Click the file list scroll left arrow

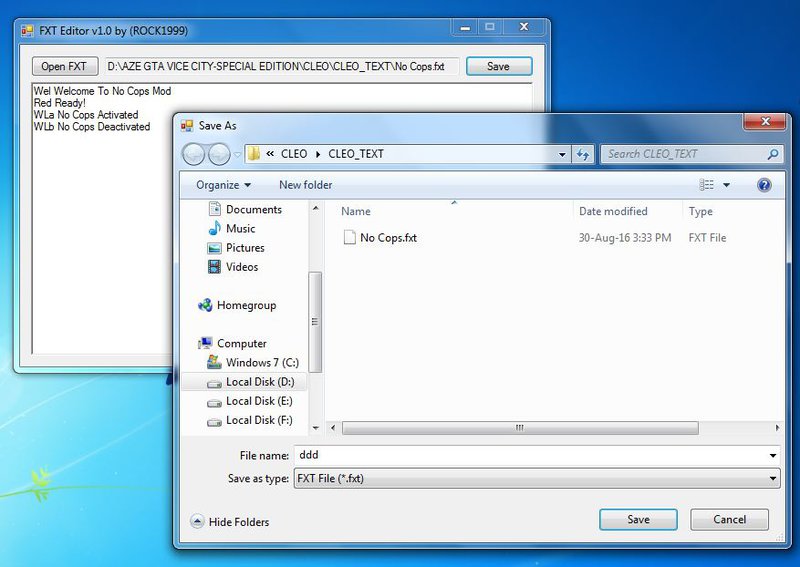(333, 428)
